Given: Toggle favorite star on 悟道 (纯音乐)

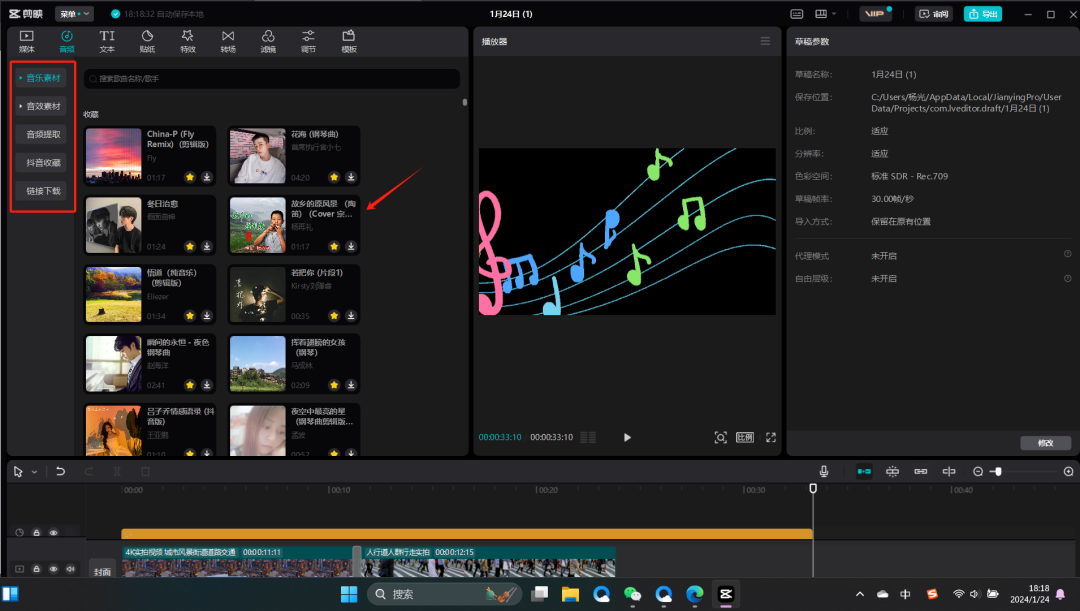Looking at the screenshot, I should point(190,315).
